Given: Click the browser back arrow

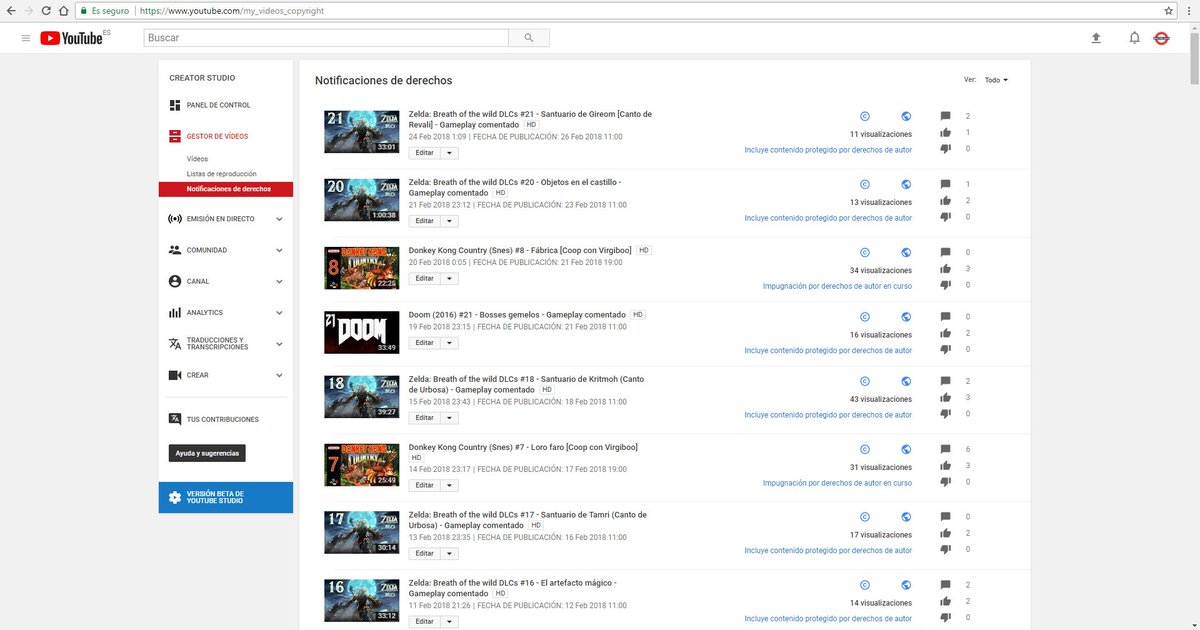Looking at the screenshot, I should 10,10.
